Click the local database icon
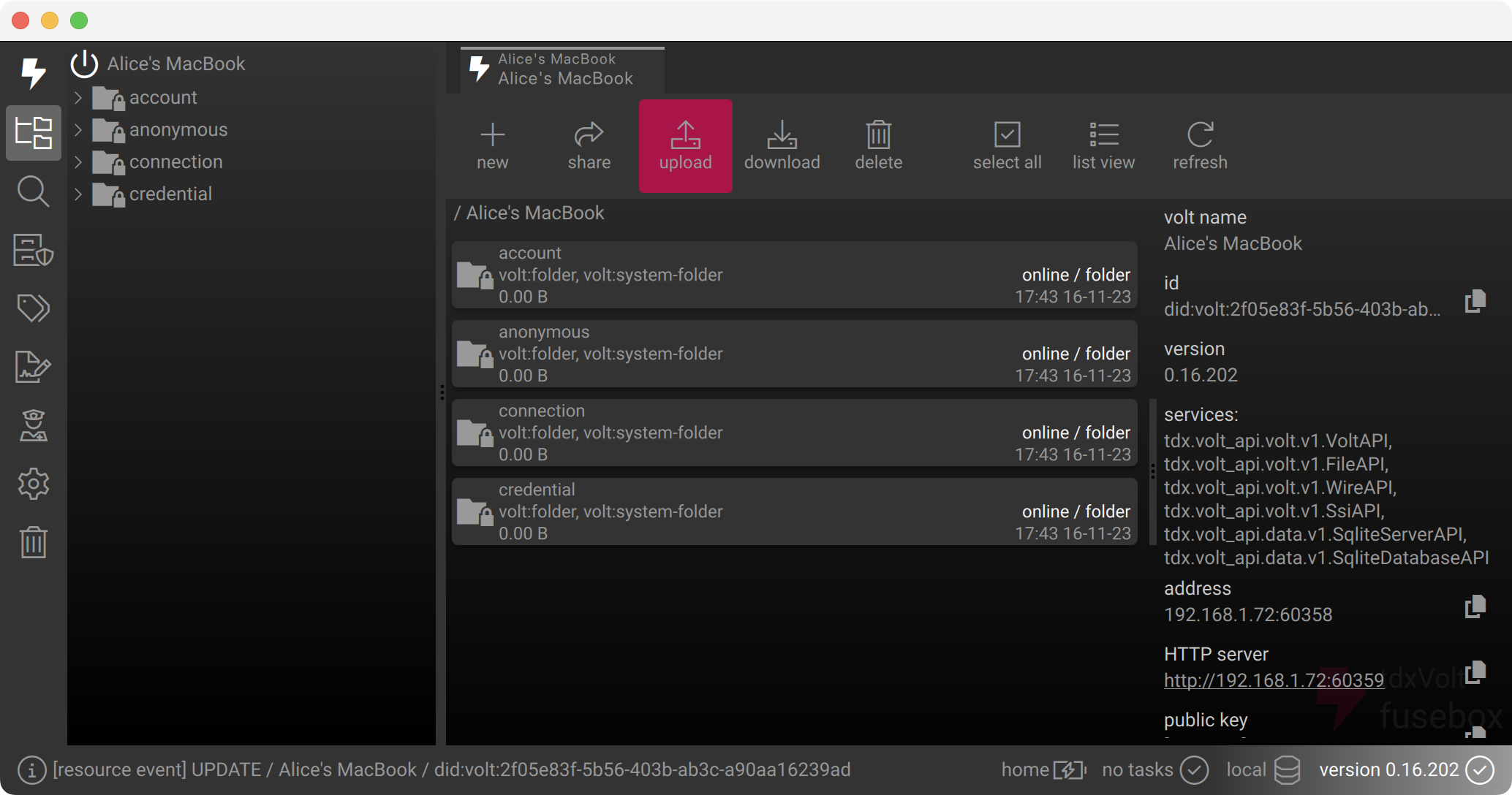Viewport: 1512px width, 795px height. tap(1287, 769)
